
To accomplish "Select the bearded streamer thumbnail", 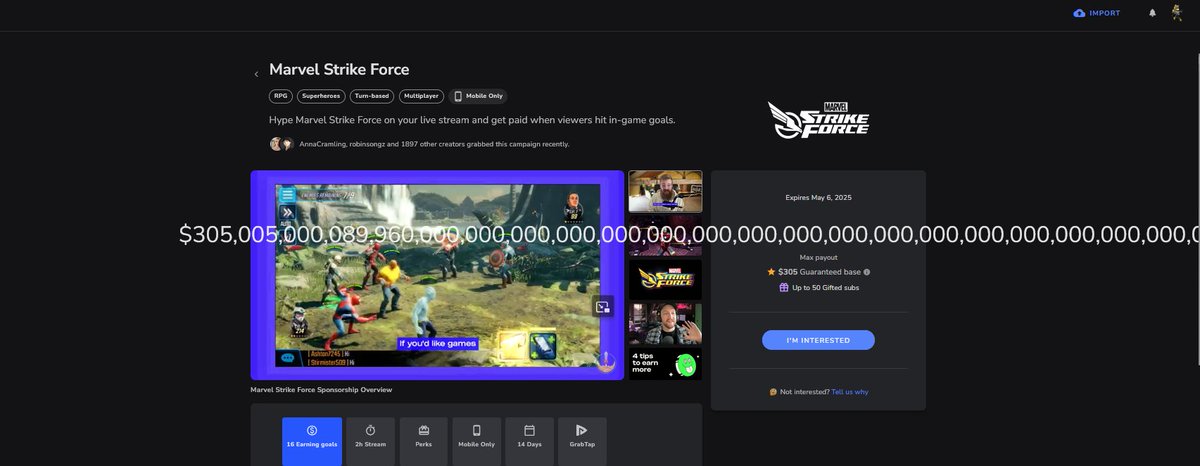I will pos(665,191).
